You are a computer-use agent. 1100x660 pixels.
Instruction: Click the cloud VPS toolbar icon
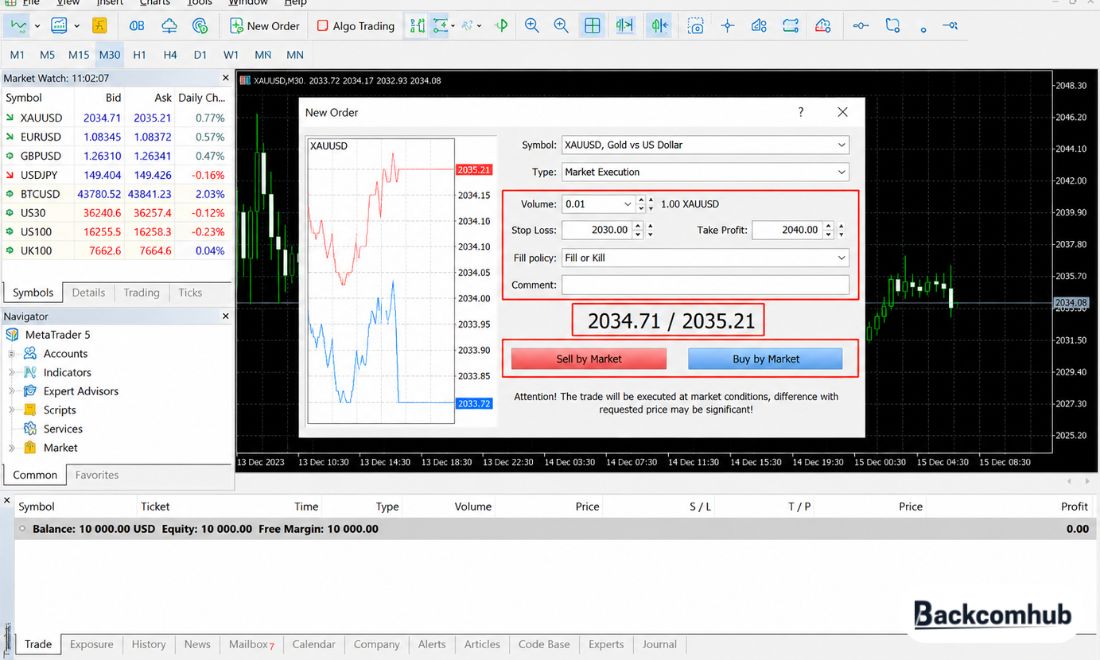pyautogui.click(x=169, y=26)
